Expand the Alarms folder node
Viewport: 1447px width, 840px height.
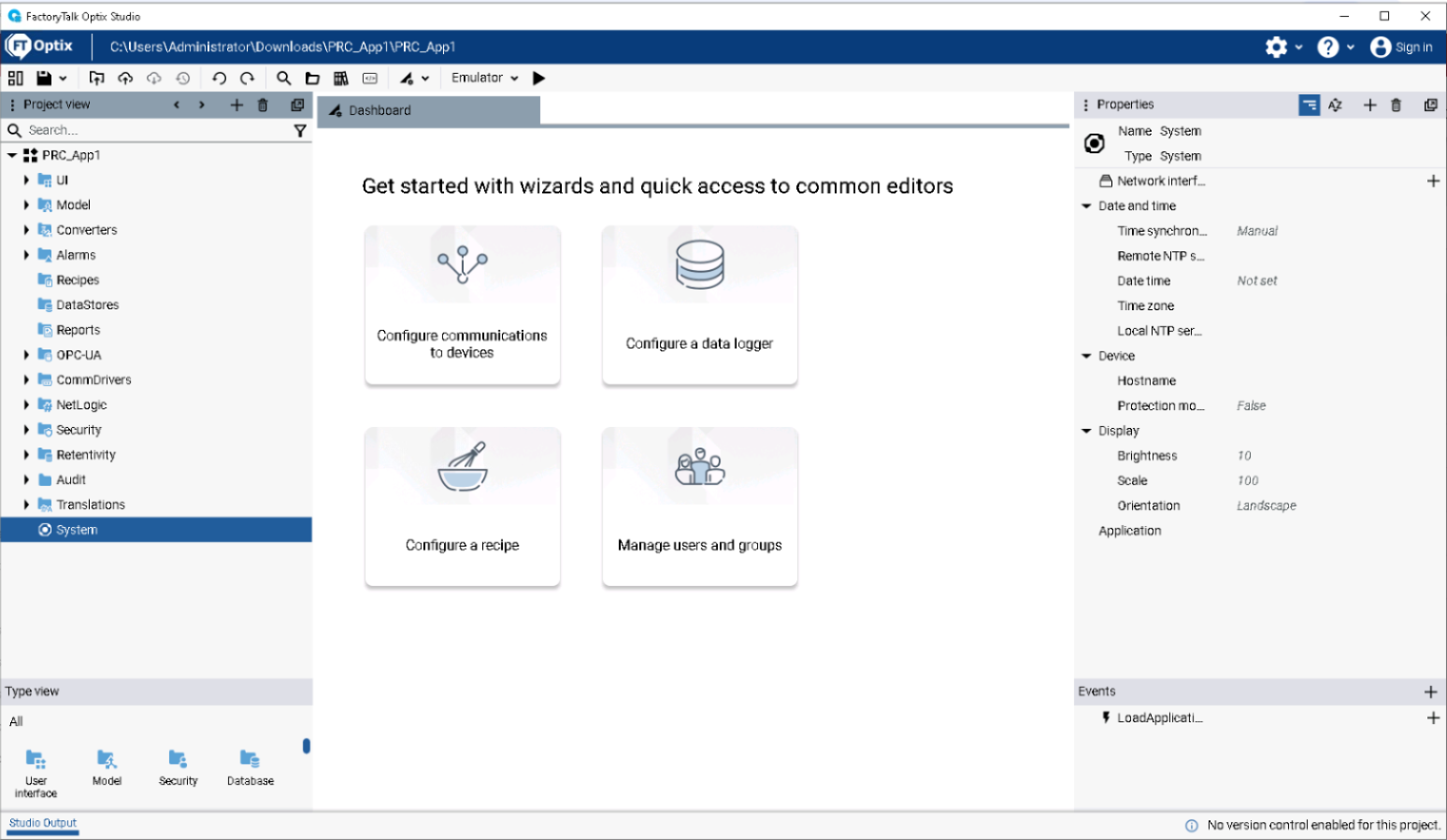[x=27, y=255]
